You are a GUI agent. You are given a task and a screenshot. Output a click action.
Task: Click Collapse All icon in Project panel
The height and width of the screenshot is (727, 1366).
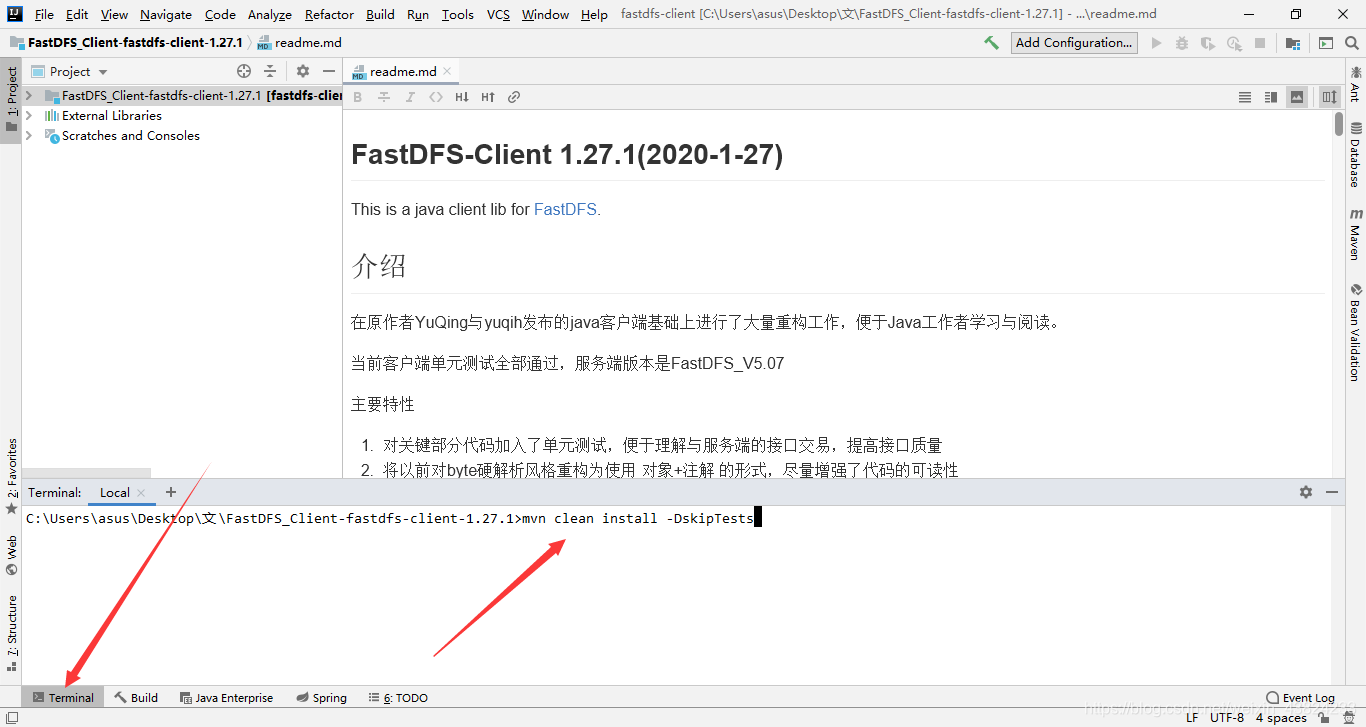click(x=270, y=71)
